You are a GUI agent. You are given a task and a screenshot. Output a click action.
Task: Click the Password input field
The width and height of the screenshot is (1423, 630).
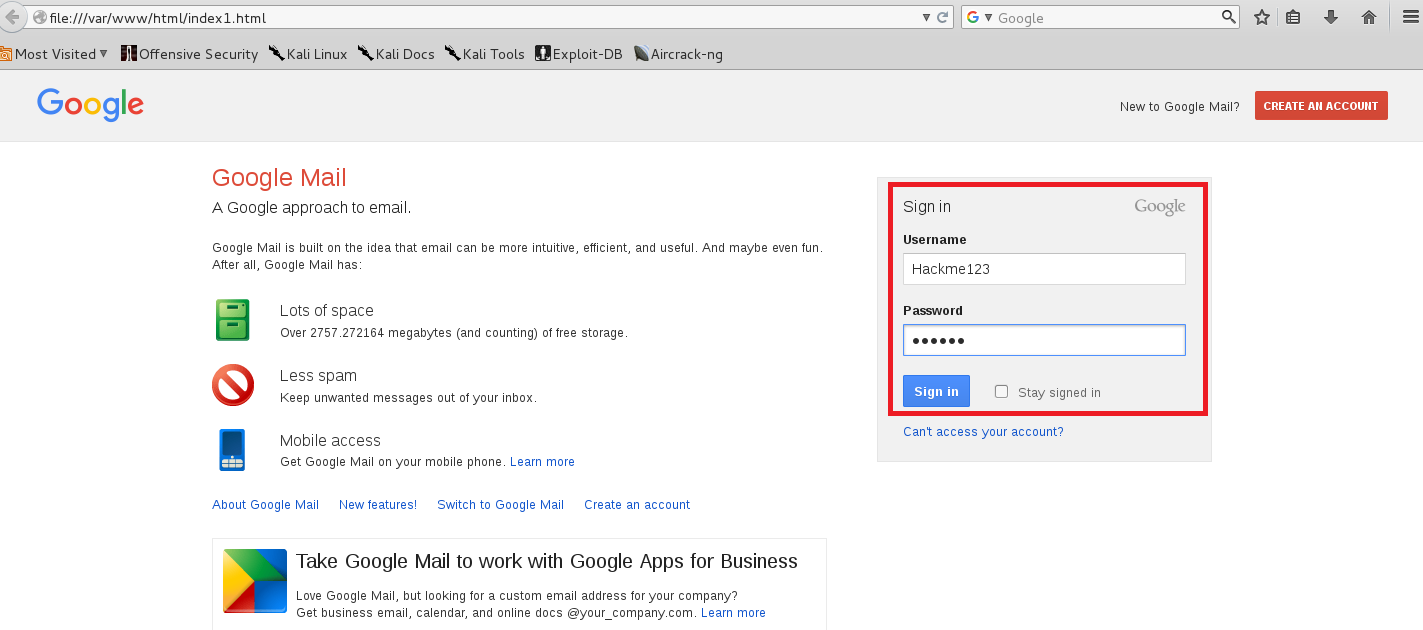tap(1044, 340)
